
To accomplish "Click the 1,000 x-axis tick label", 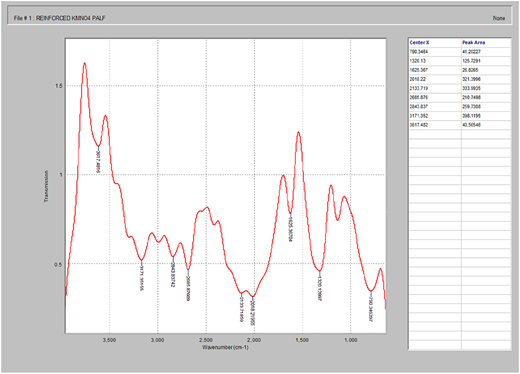I will 351,340.
